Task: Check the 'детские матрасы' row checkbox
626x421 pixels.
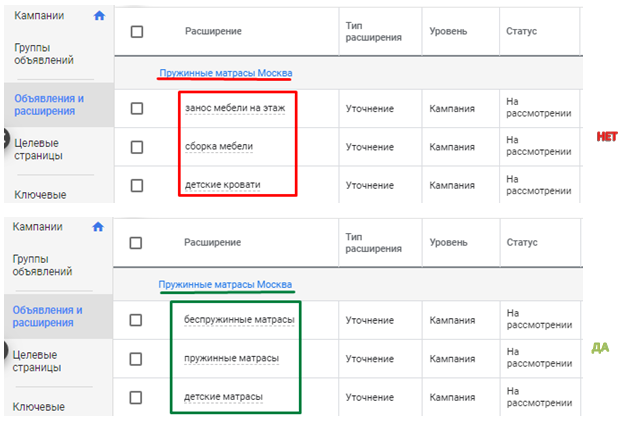Action: 137,398
